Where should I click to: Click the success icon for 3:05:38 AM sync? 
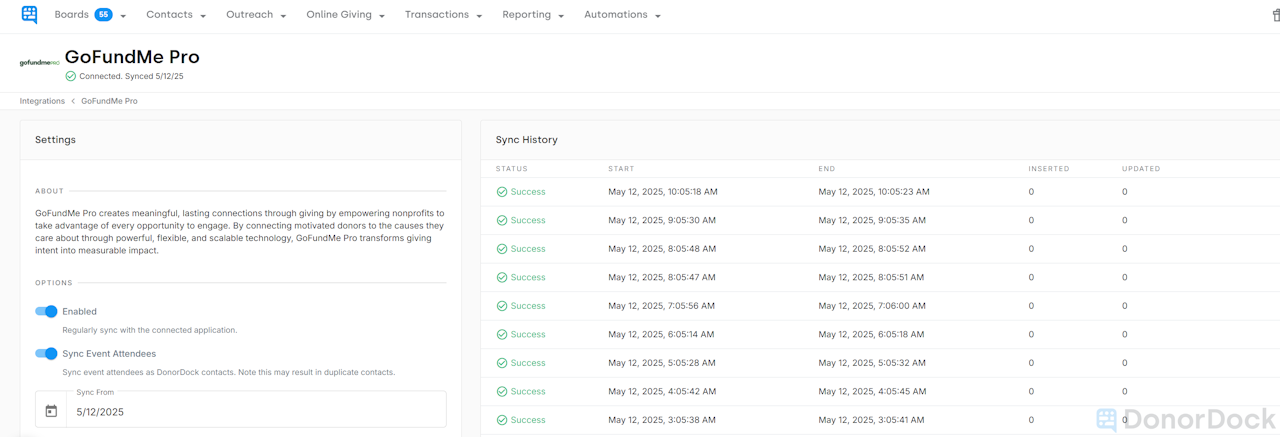pos(502,420)
